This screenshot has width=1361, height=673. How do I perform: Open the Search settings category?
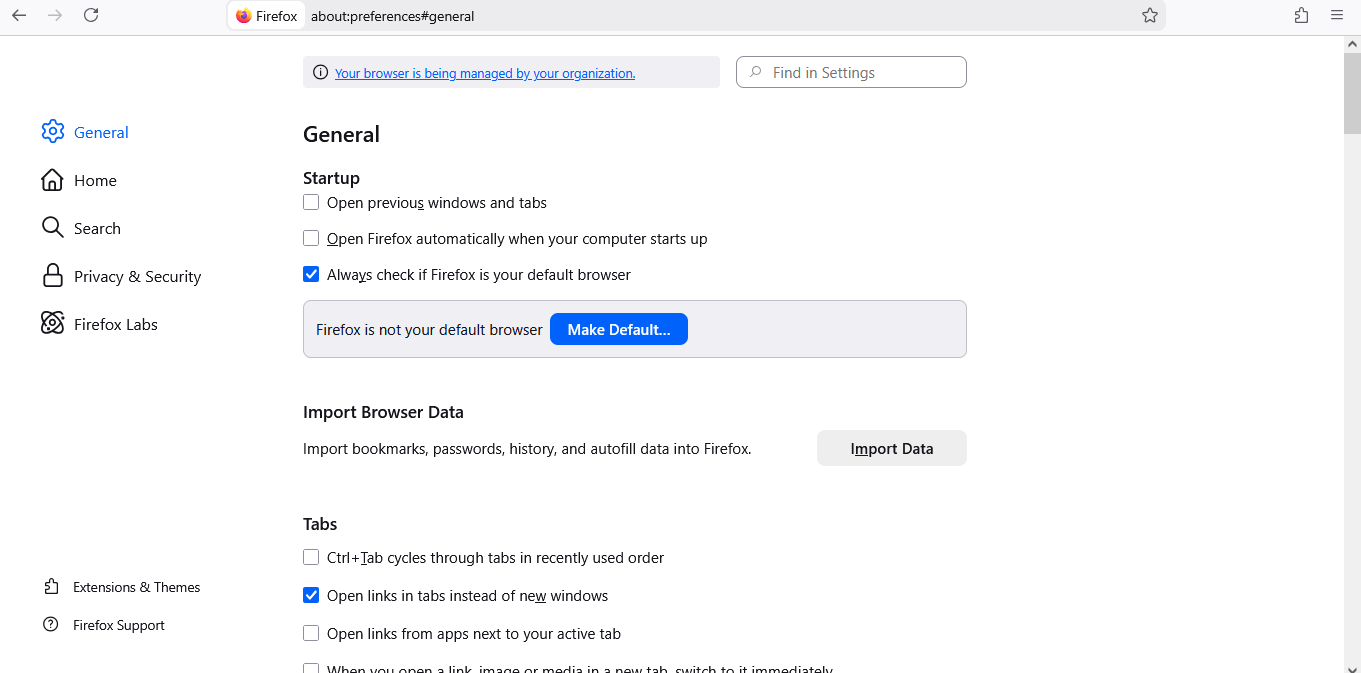[96, 228]
